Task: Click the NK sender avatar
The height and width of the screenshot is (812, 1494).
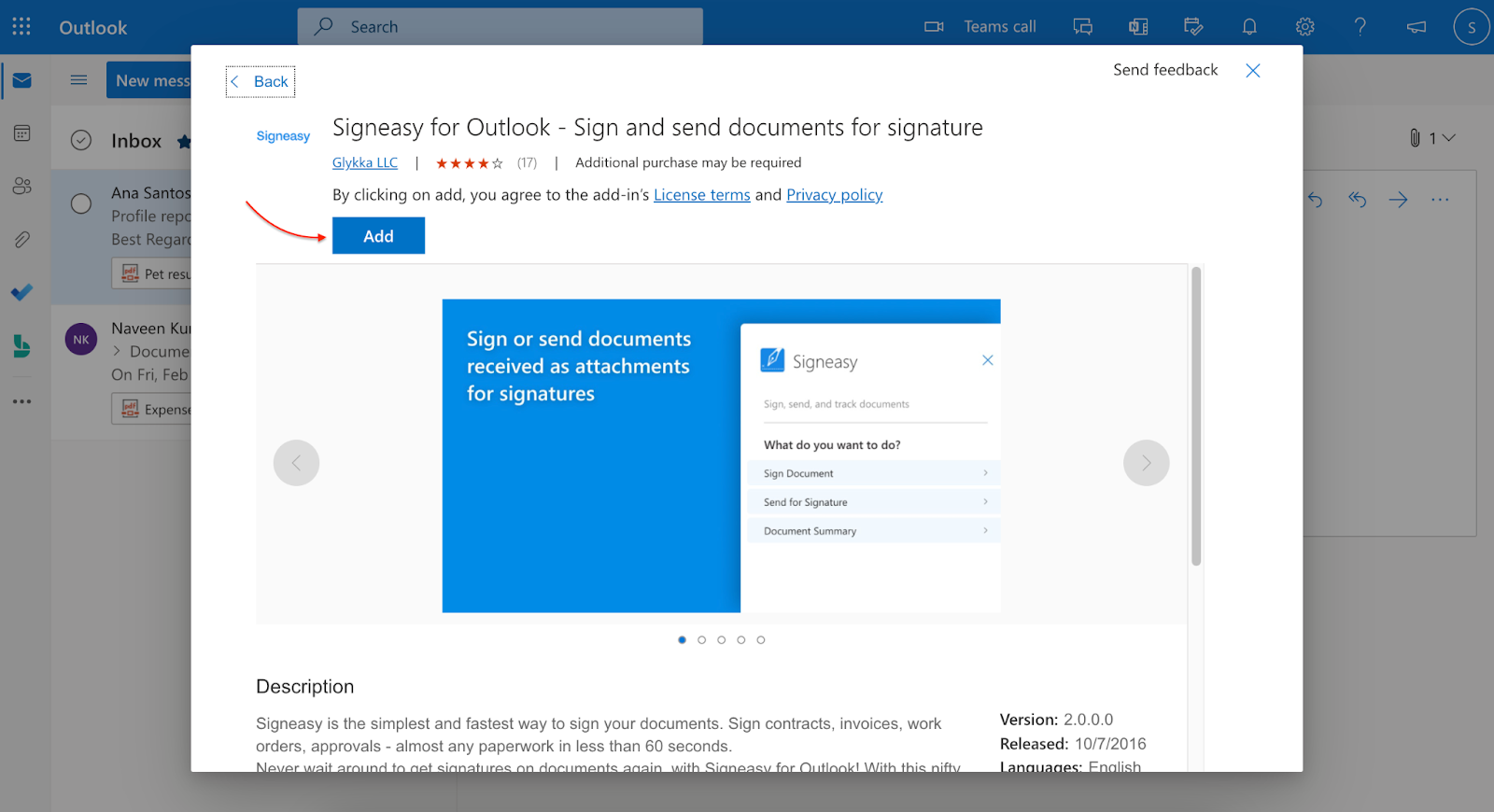Action: [x=81, y=340]
